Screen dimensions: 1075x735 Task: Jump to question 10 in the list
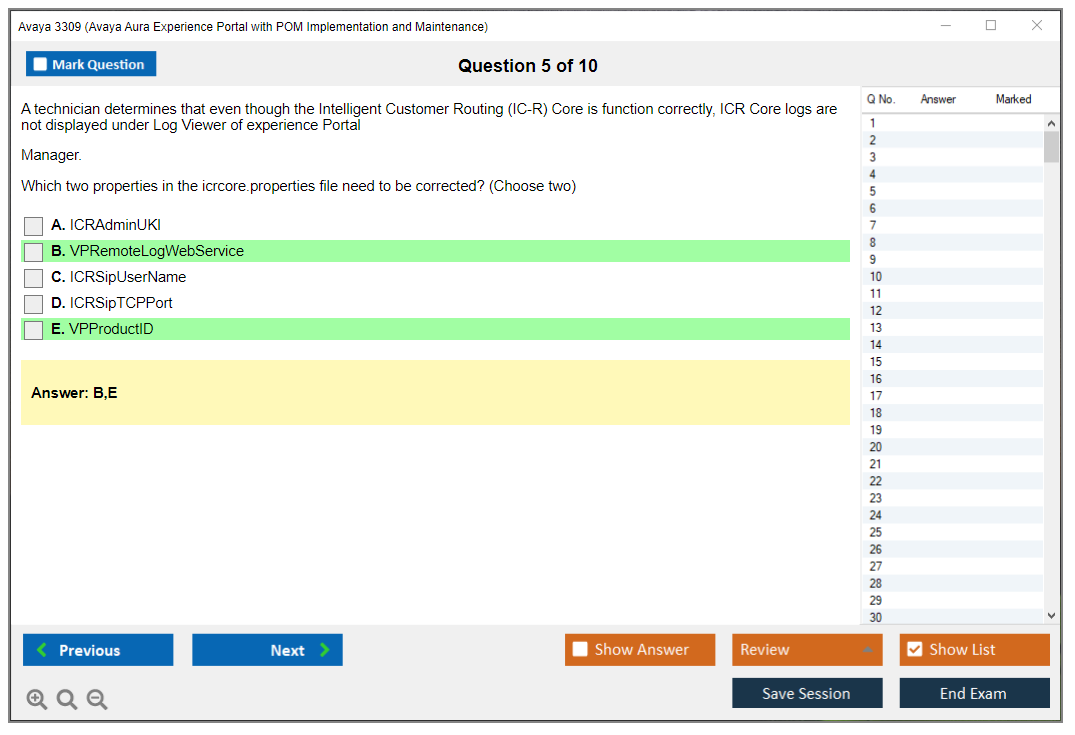876,277
